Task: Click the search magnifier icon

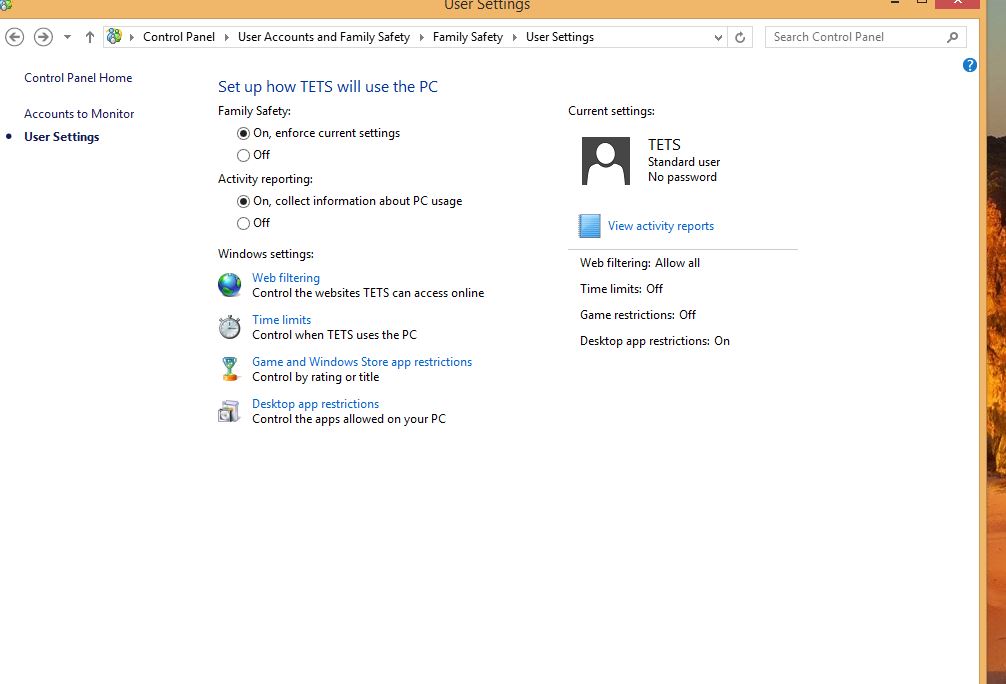Action: [953, 37]
